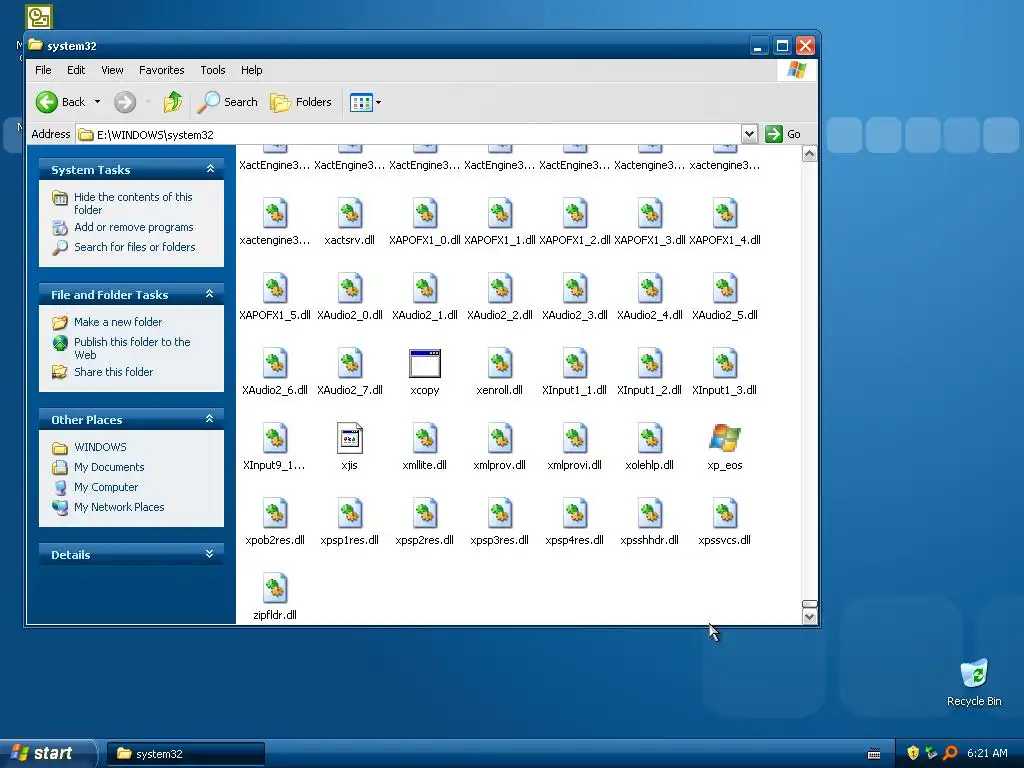Collapse the Other Places panel

[x=210, y=419]
